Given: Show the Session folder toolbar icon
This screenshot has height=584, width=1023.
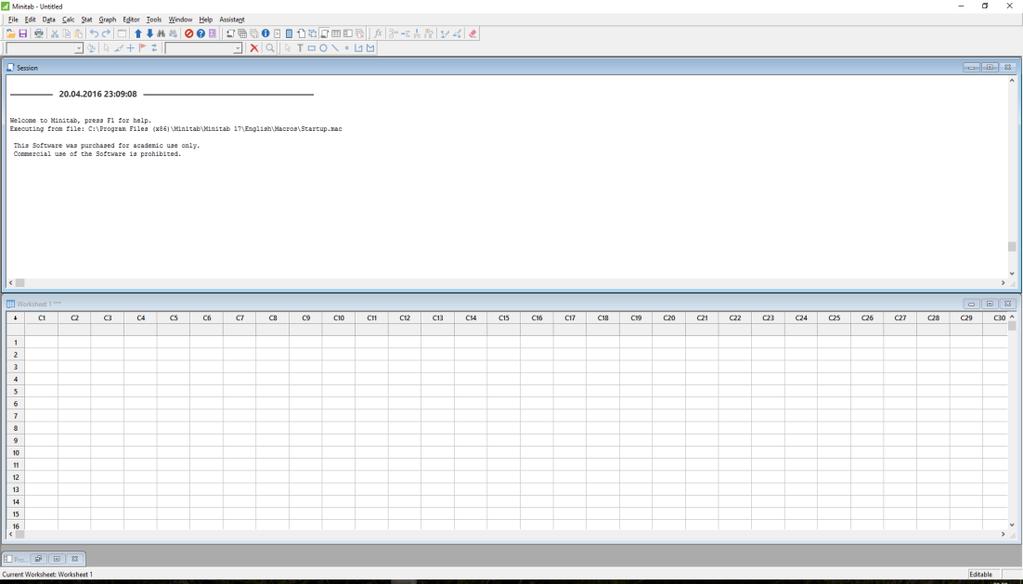Looking at the screenshot, I should click(230, 33).
